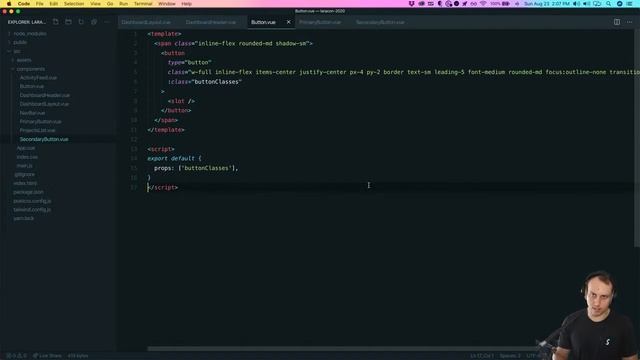Screen dimensions: 640x360
Task: Open the View menu
Action: click(96, 4)
